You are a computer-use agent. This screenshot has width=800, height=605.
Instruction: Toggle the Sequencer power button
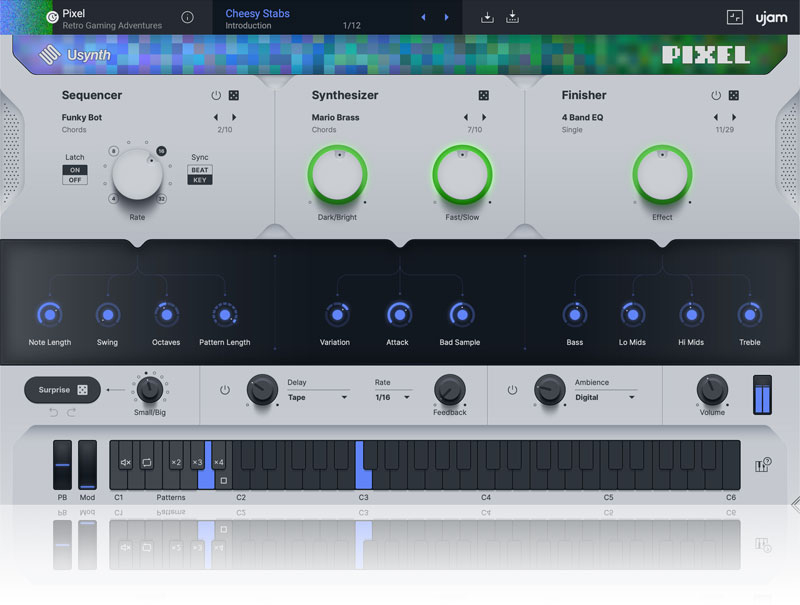coord(215,96)
